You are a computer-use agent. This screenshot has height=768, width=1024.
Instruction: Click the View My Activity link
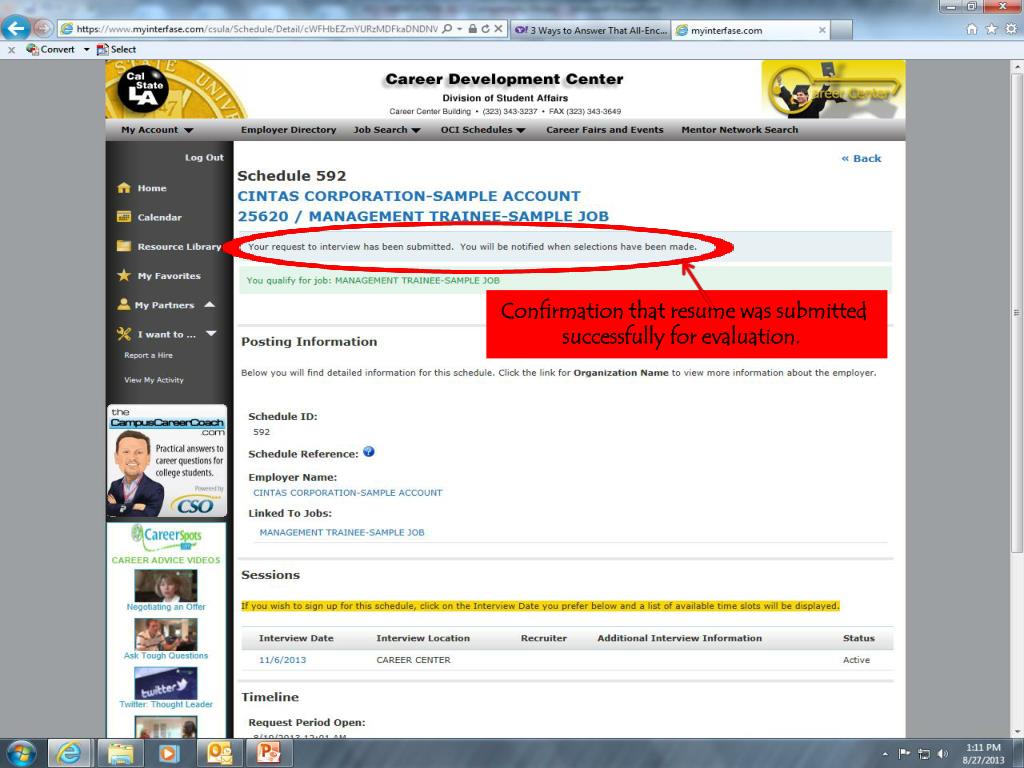(x=153, y=380)
